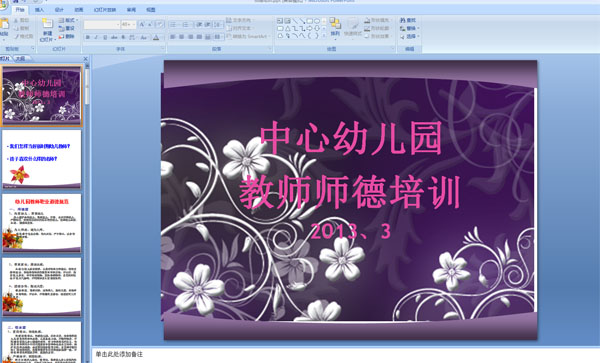Open the Outline (大纲) pane tab
The image size is (600, 363).
(x=21, y=59)
